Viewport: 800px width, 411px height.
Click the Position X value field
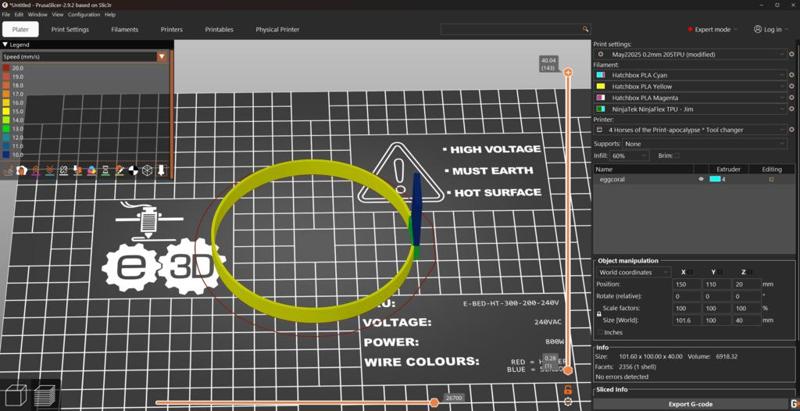click(687, 284)
